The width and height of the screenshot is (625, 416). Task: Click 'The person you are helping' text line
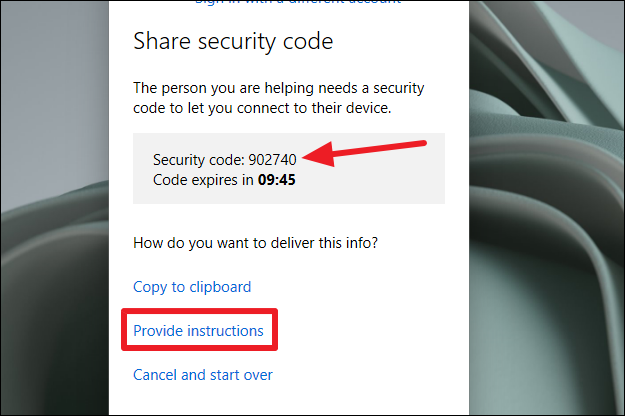279,88
